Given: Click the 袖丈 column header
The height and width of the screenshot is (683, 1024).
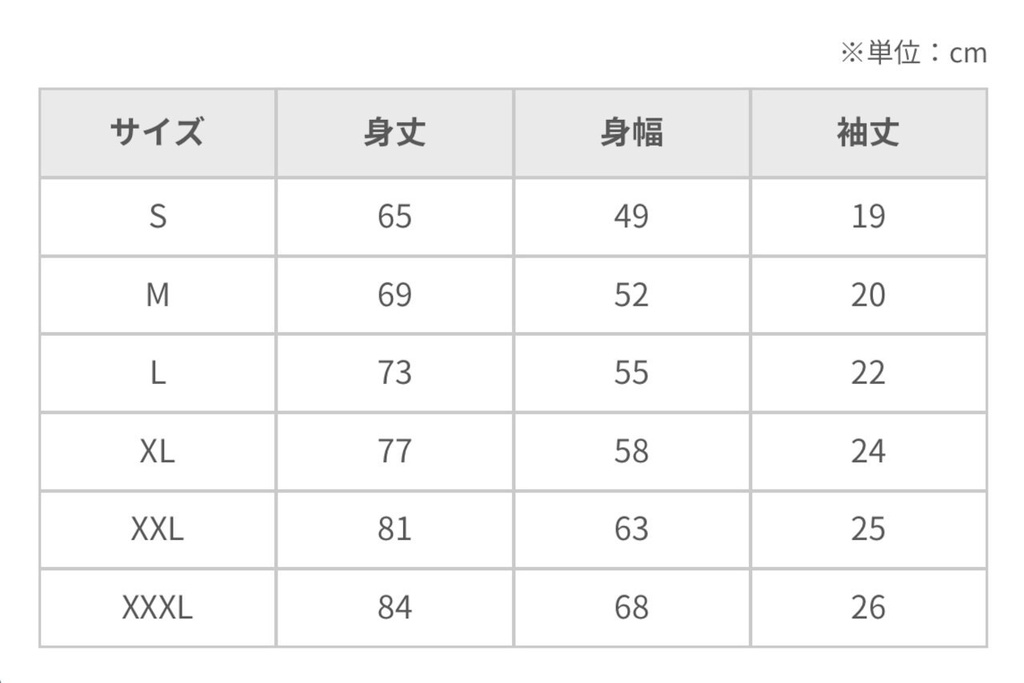Looking at the screenshot, I should 868,133.
